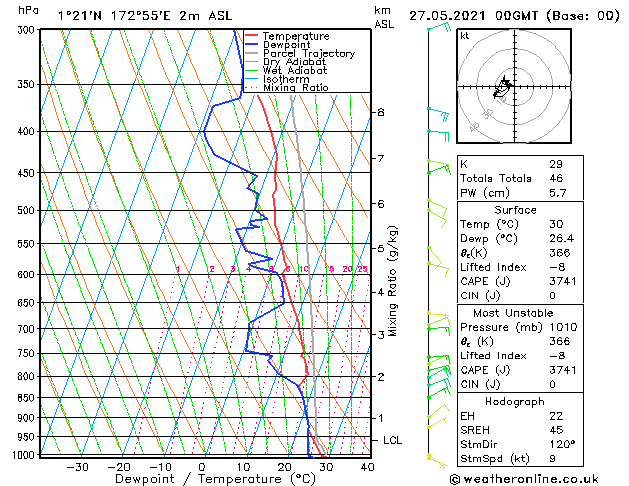Image resolution: width=629 pixels, height=486 pixels.
Task: Click the Pressure (mb) value 1010
Action: [x=563, y=327]
